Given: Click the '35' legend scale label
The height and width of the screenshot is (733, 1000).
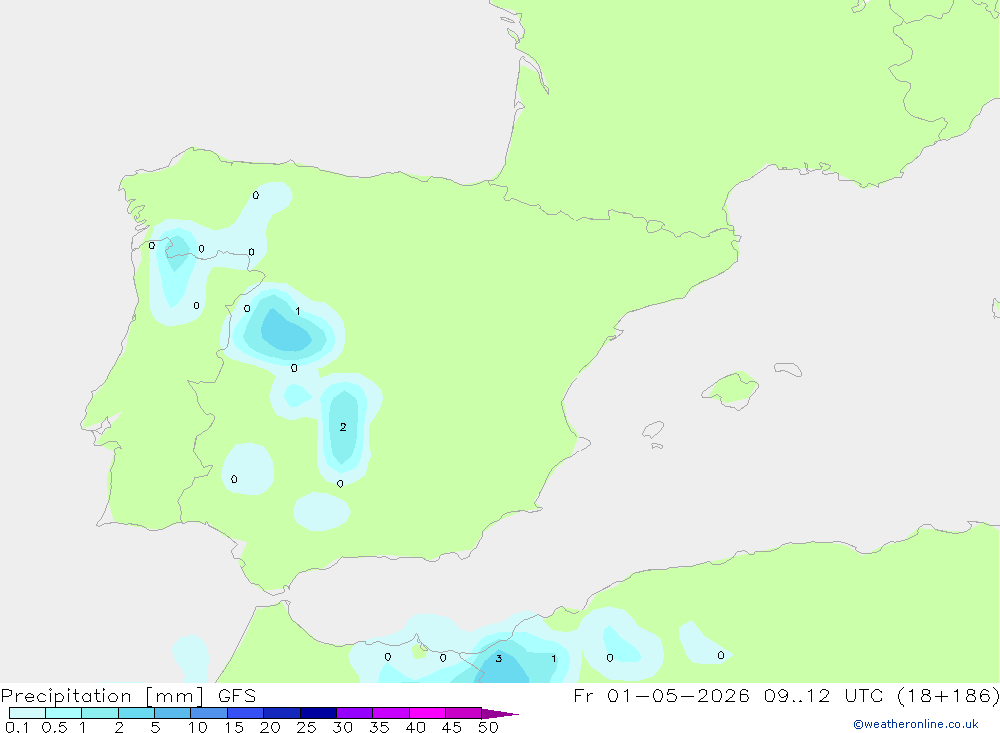Looking at the screenshot, I should coord(379,727).
